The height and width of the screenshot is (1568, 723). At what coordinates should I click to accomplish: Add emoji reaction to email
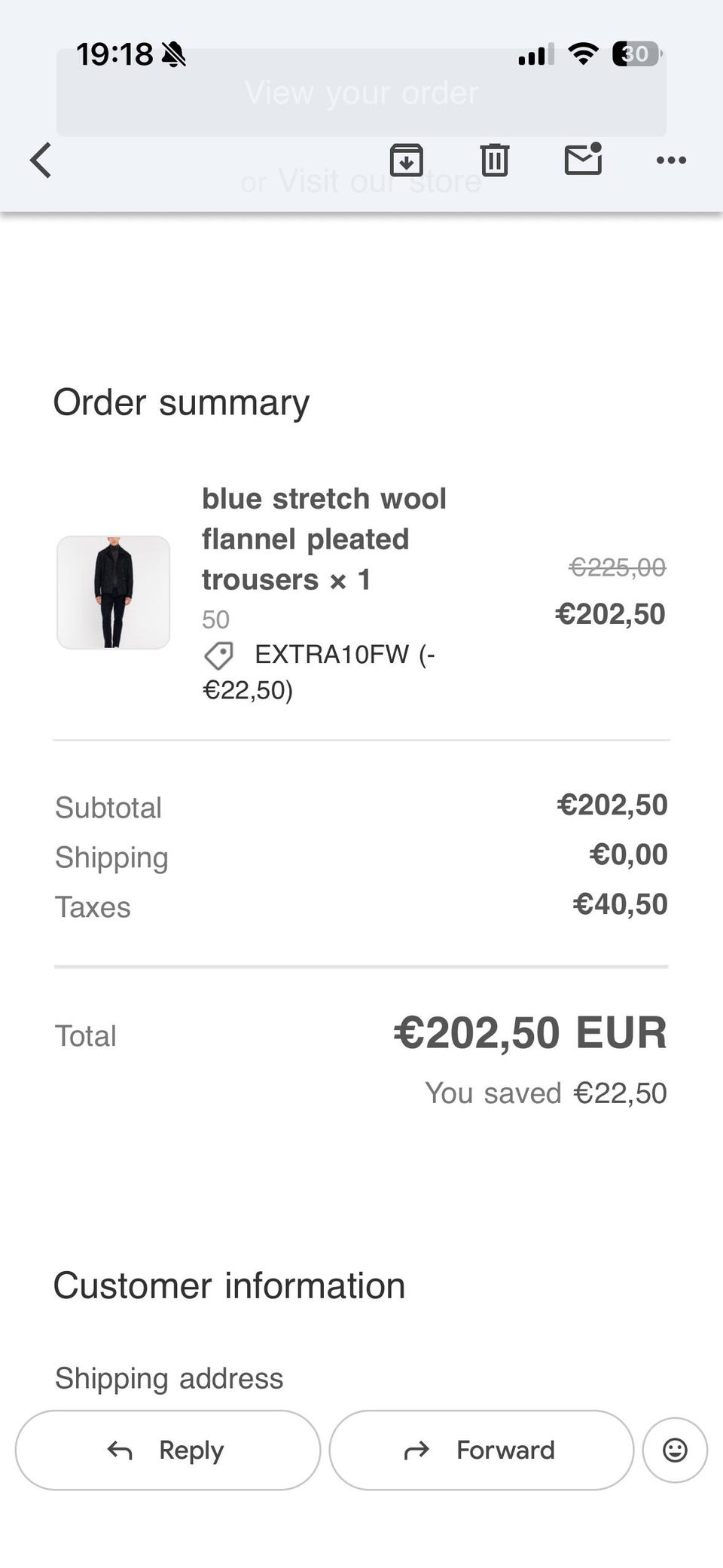(x=674, y=1450)
